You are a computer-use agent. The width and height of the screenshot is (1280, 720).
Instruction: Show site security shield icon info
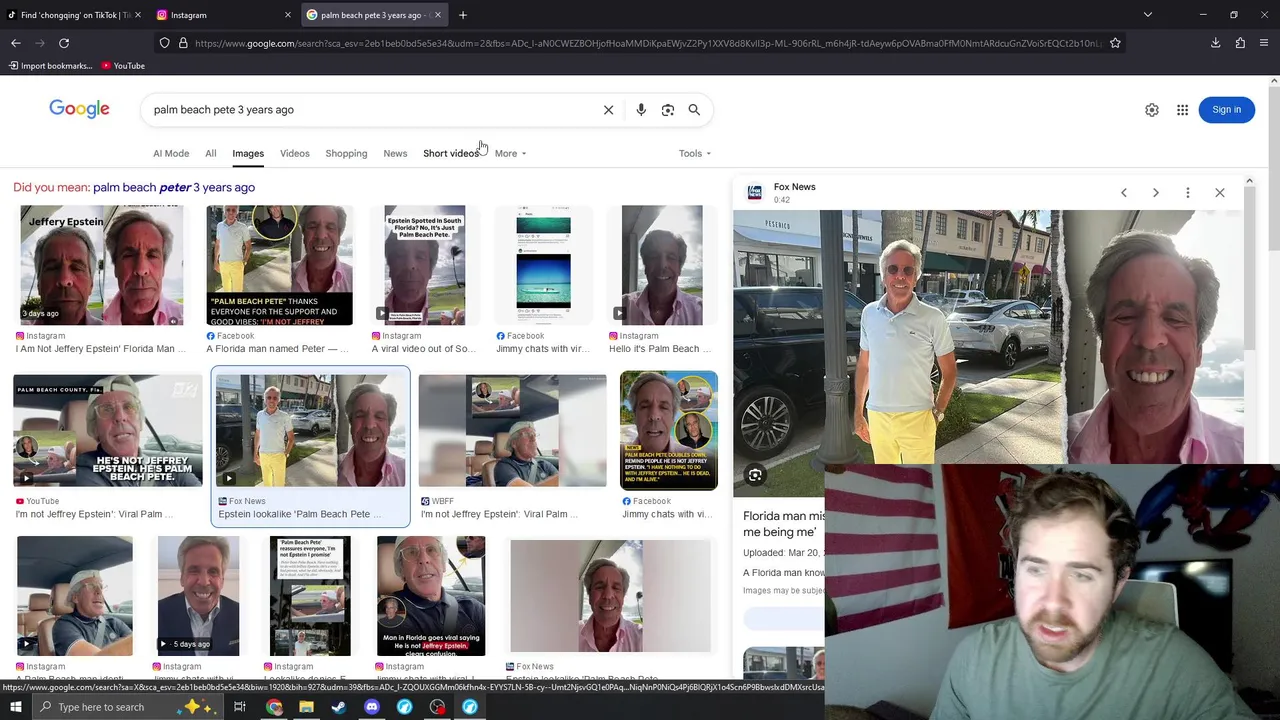pyautogui.click(x=164, y=43)
